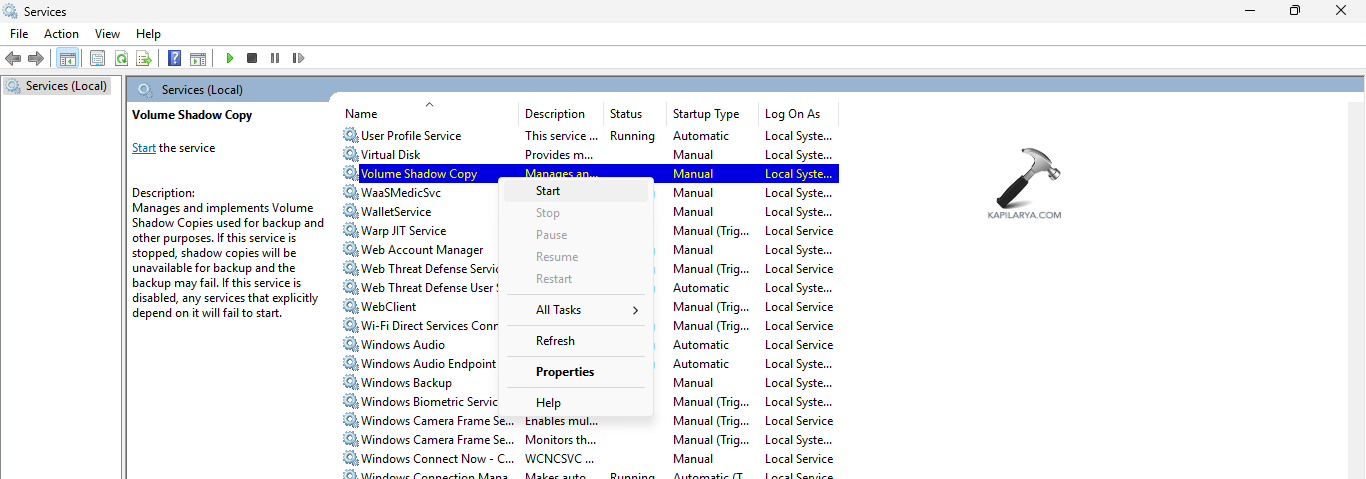This screenshot has height=479, width=1366.
Task: Open the Action menu
Action: point(61,34)
